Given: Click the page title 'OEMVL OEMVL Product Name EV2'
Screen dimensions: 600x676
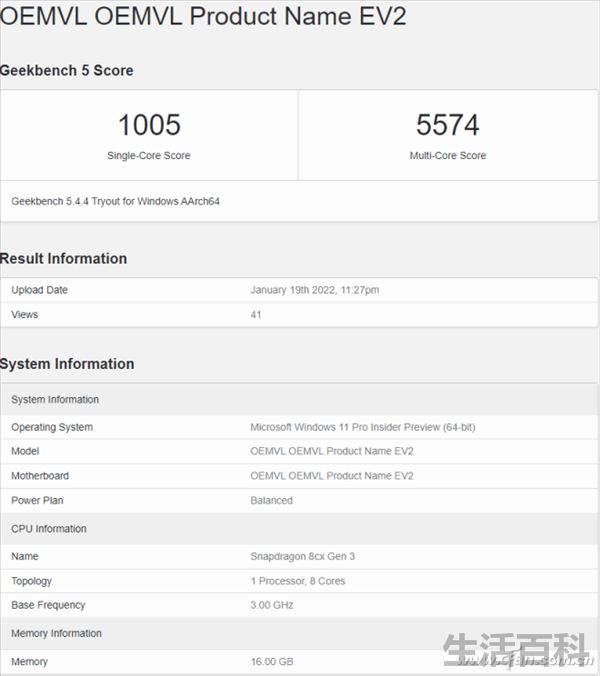Looking at the screenshot, I should pos(203,16).
